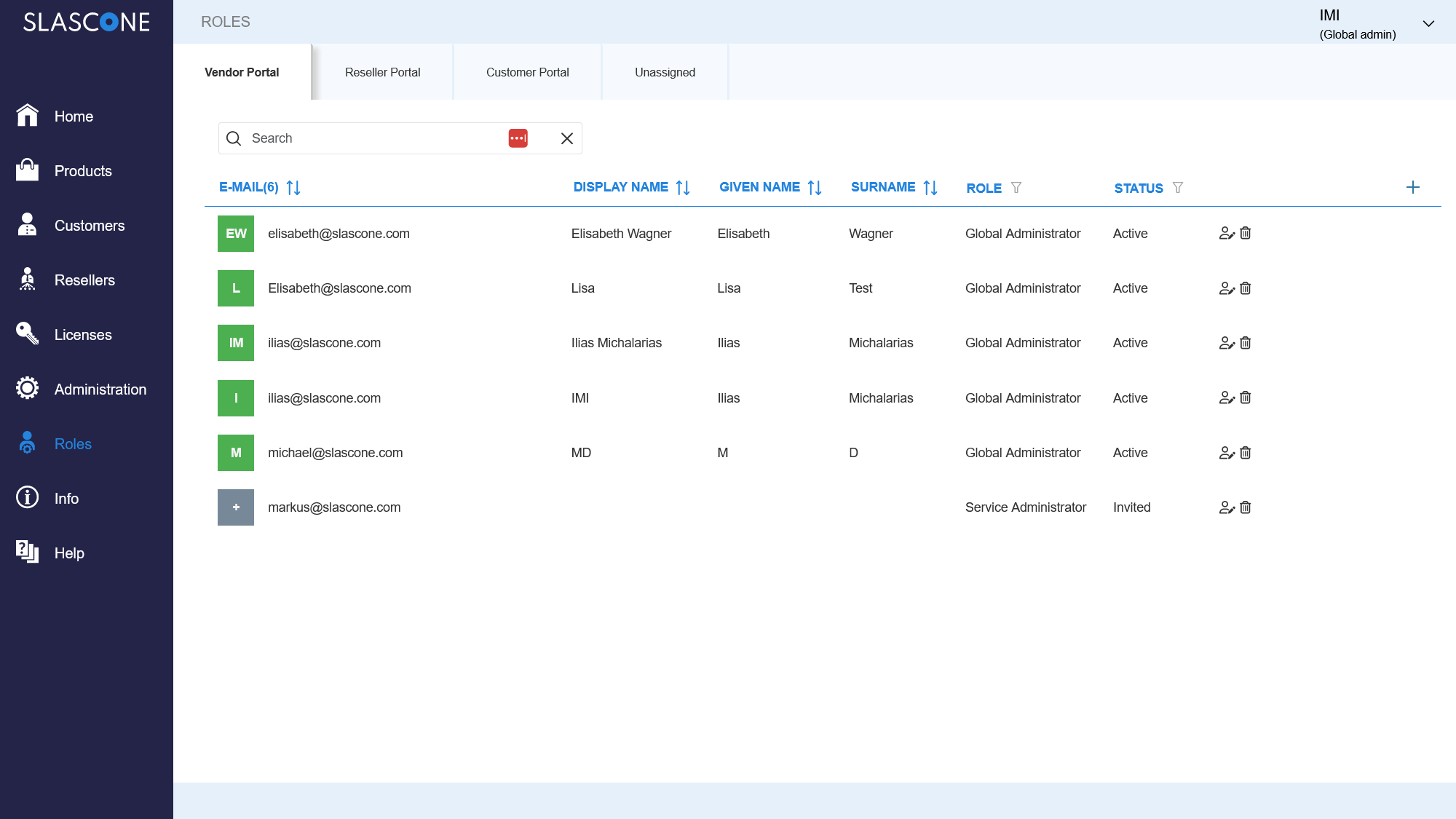The width and height of the screenshot is (1456, 819).
Task: Edit user elisabeth@slascone.com (Elisabeth Wagner)
Action: (x=1227, y=233)
